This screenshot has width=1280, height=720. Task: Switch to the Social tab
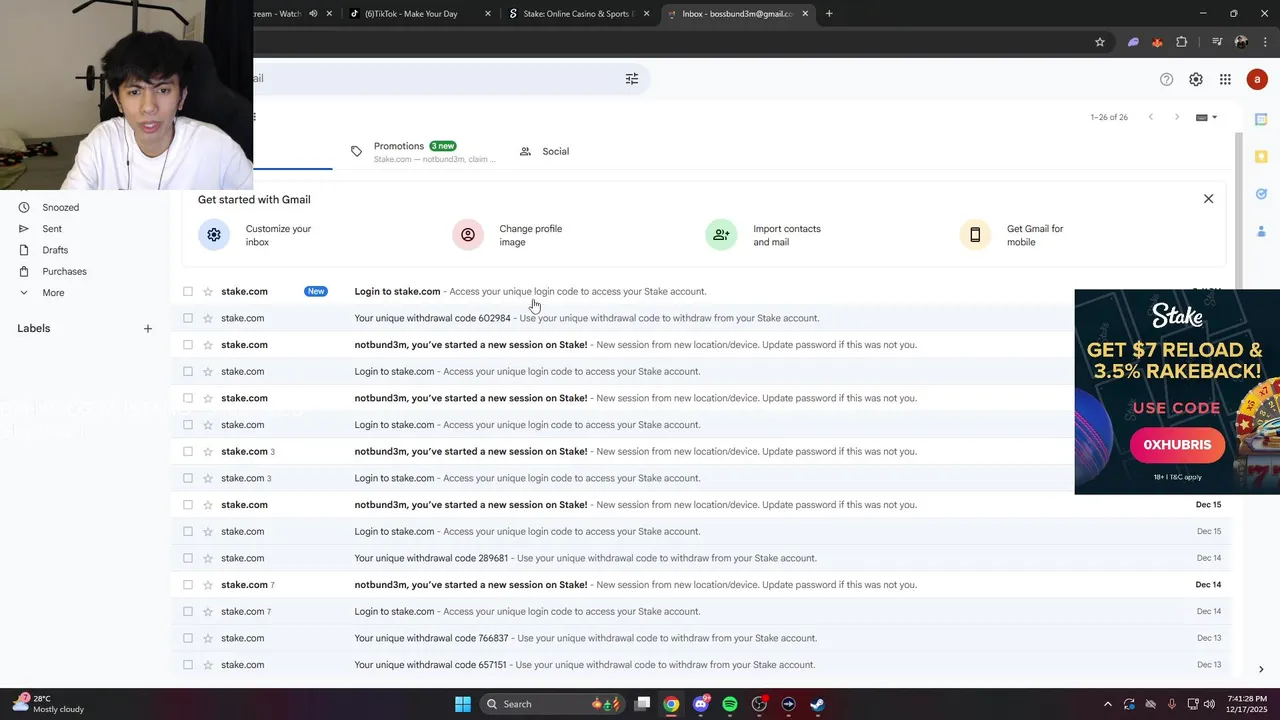tap(545, 151)
